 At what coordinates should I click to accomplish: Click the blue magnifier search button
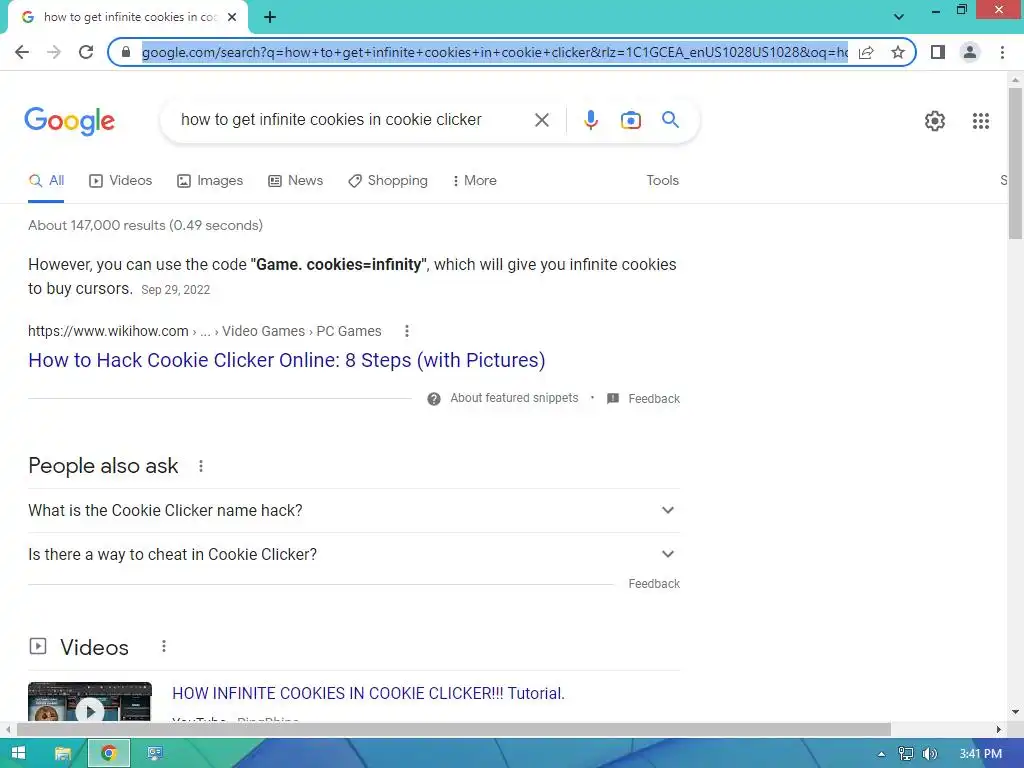tap(670, 120)
